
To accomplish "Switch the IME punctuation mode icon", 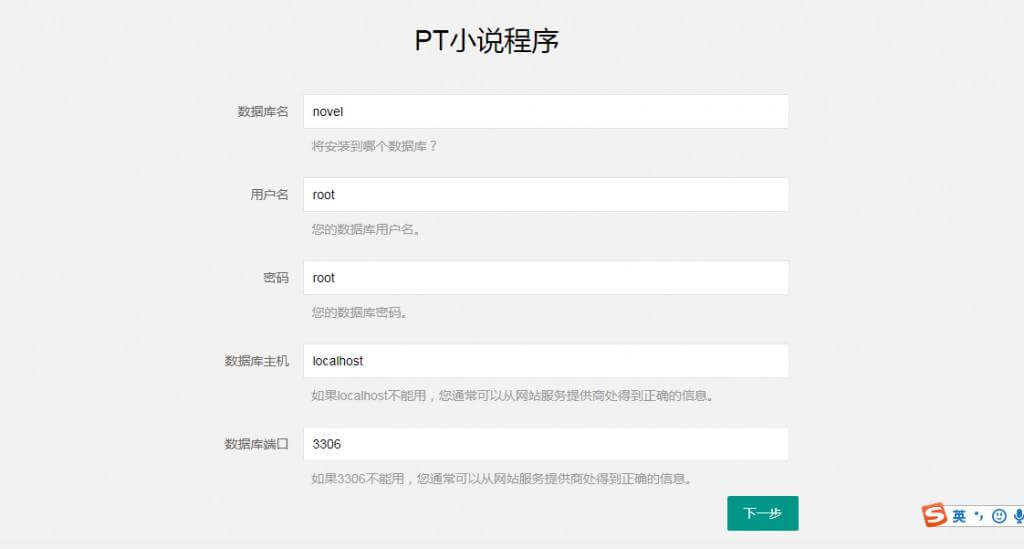I will pyautogui.click(x=978, y=516).
